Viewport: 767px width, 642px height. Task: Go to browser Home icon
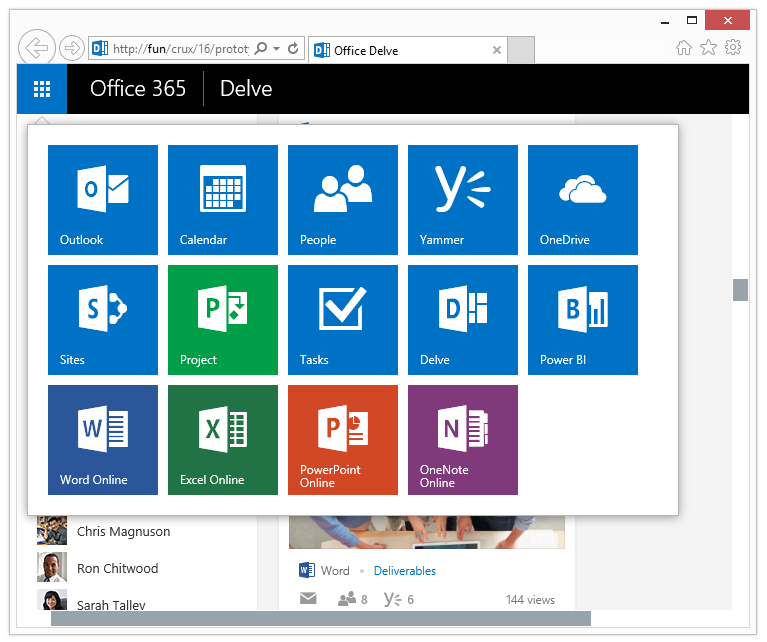tap(684, 47)
